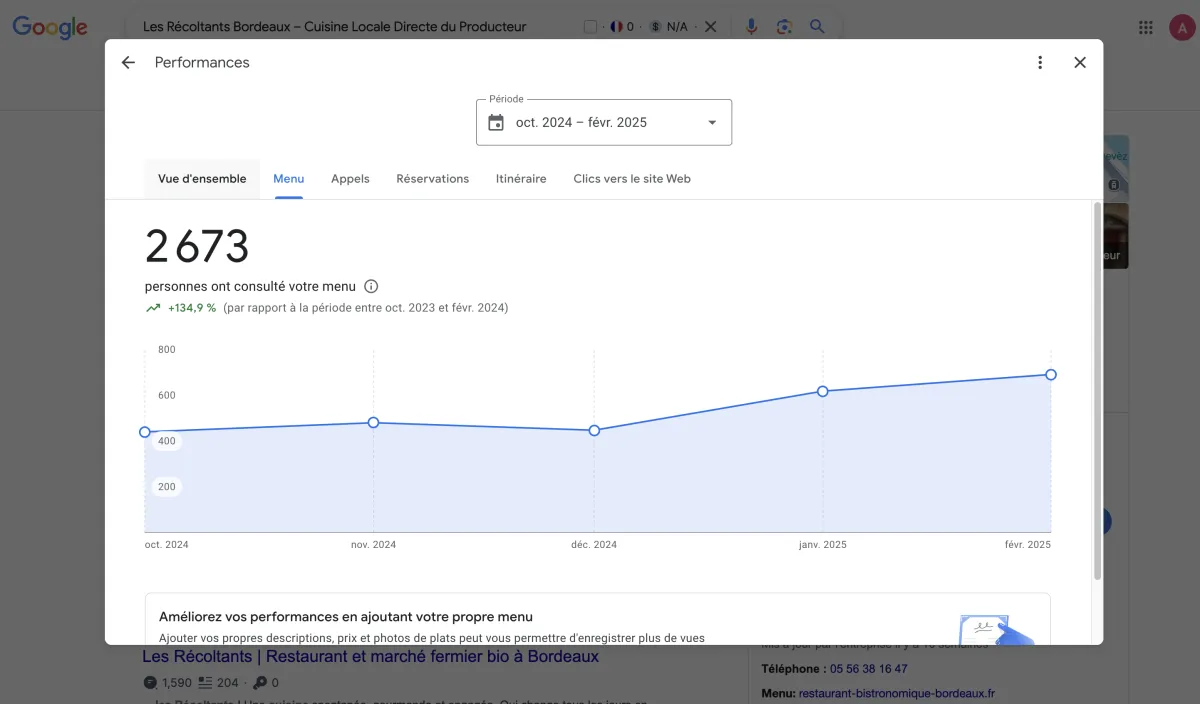Switch to Itinéraire tab
1200x704 pixels.
521,179
